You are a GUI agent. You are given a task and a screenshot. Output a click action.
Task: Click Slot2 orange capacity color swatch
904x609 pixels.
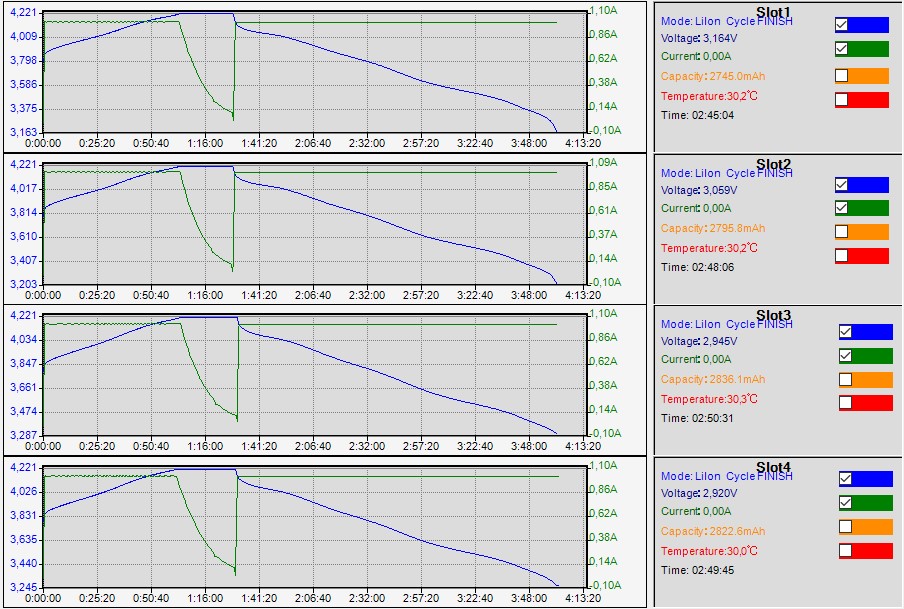click(868, 231)
